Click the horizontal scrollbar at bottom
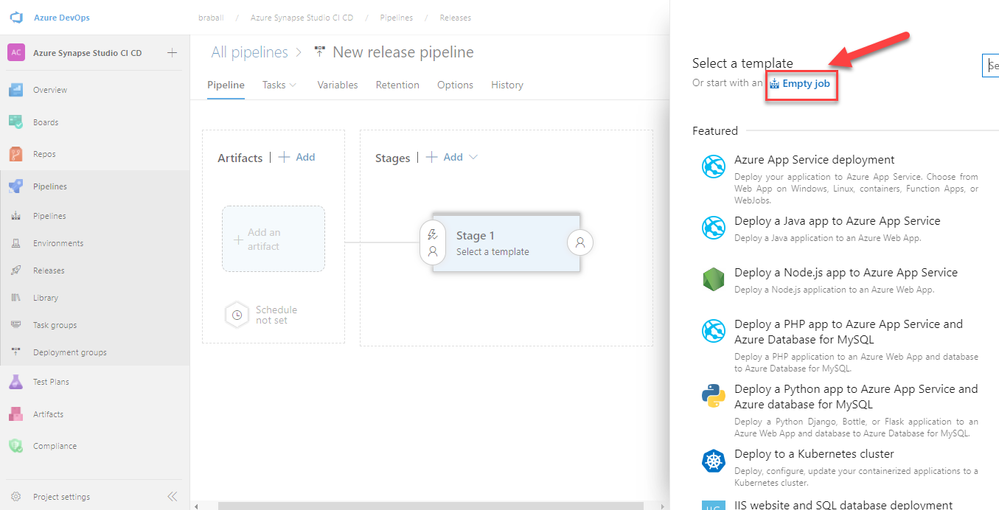 click(433, 506)
